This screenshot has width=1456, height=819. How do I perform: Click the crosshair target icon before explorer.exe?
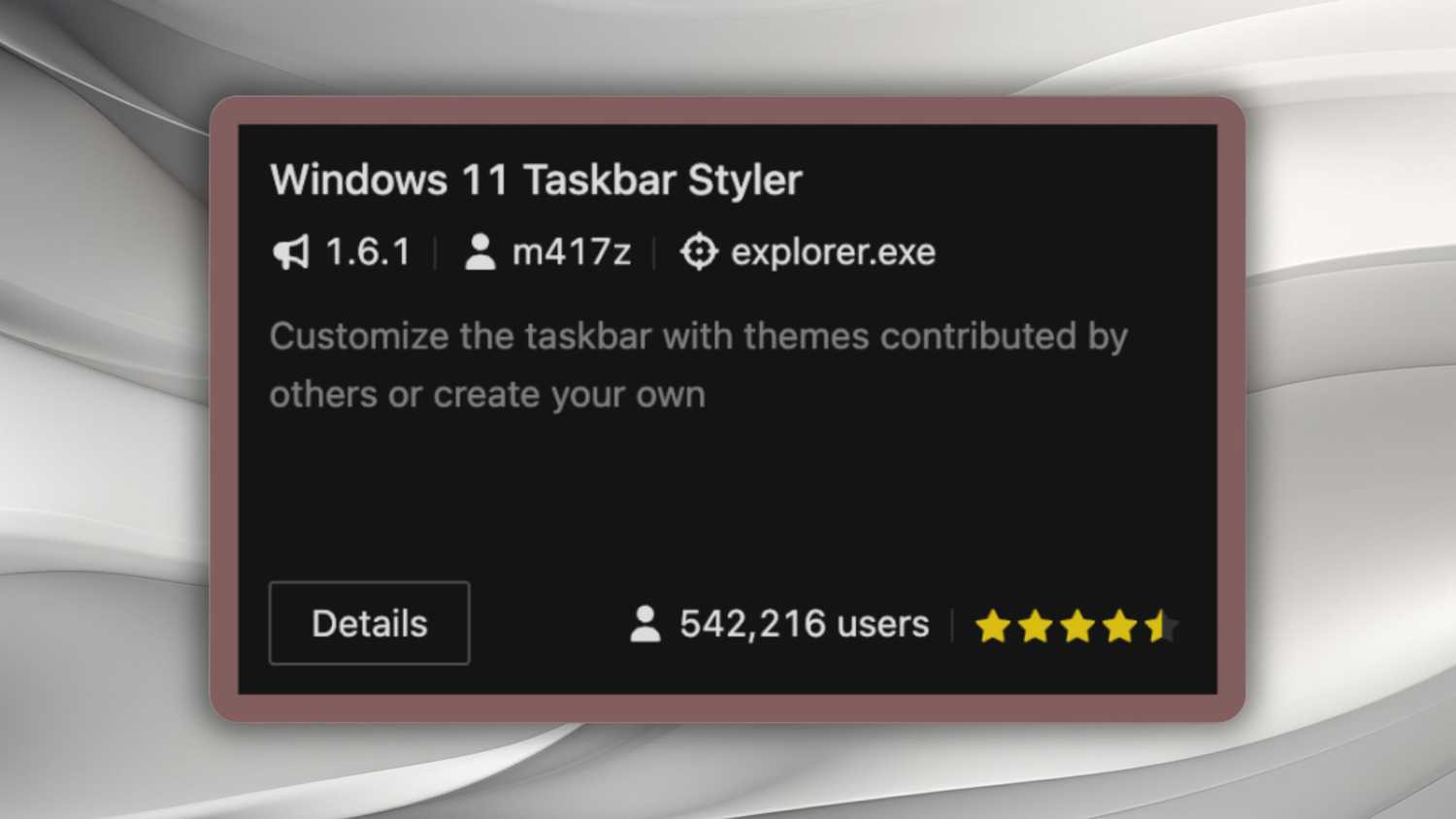click(697, 252)
